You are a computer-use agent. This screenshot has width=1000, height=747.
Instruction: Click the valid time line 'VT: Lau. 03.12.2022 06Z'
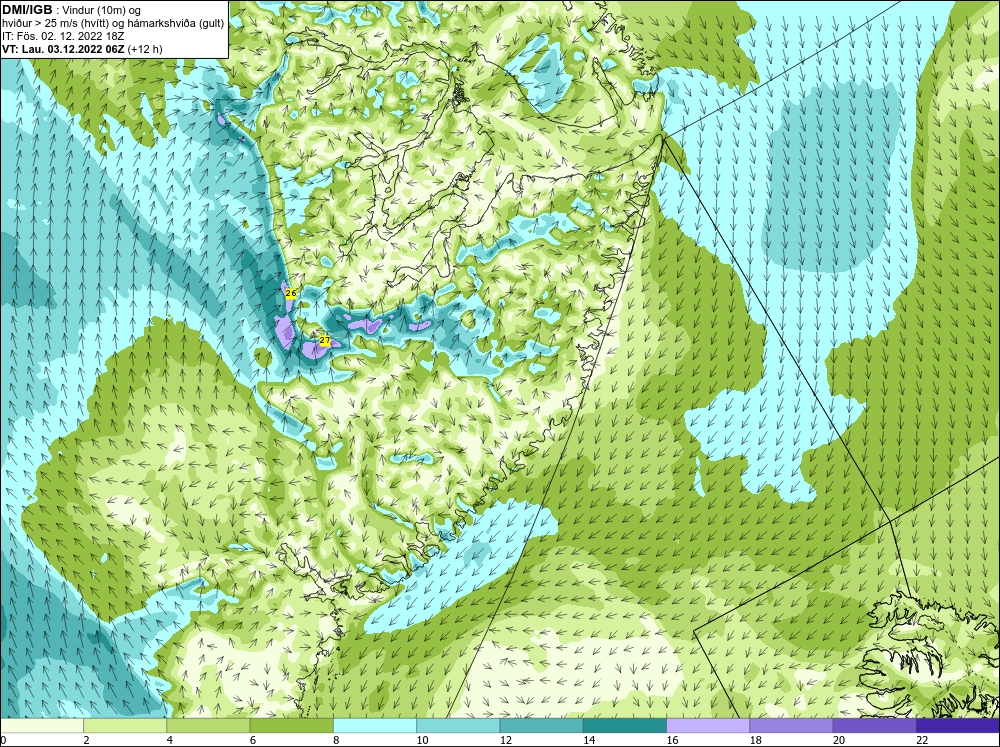64,49
